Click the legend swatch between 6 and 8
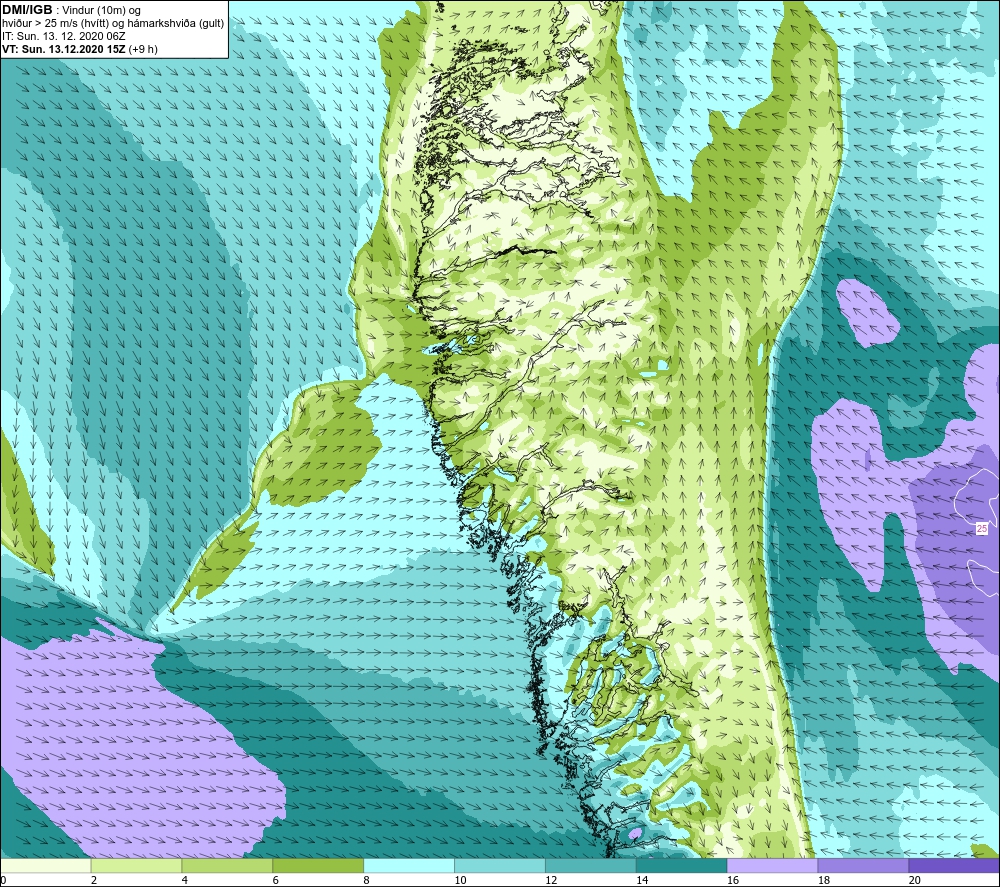 point(318,865)
